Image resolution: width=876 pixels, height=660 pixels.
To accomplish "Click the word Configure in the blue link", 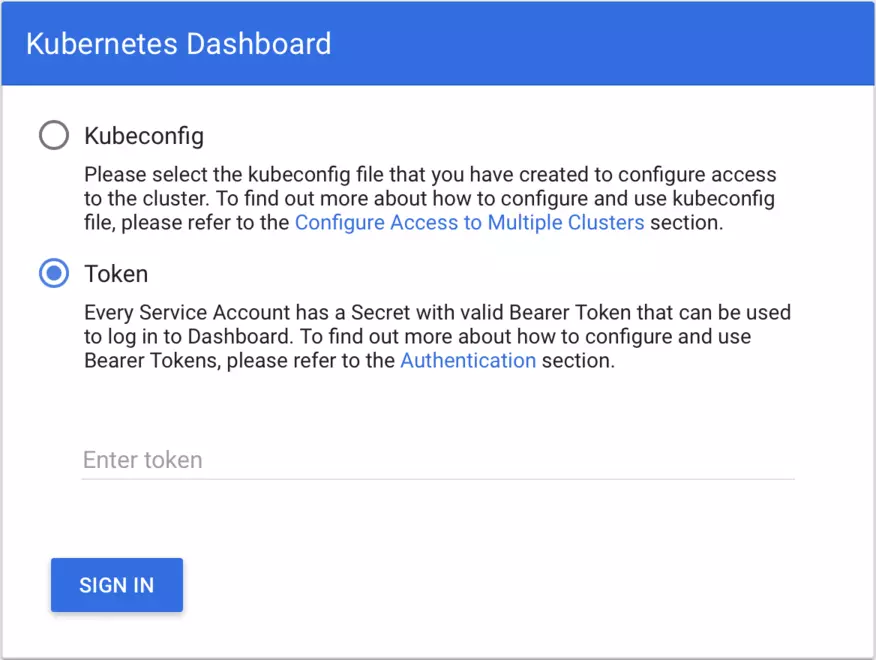I will tap(340, 222).
